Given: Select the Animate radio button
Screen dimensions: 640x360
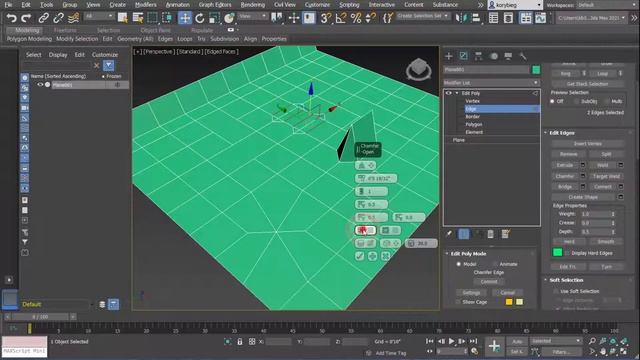Looking at the screenshot, I should click(x=495, y=264).
